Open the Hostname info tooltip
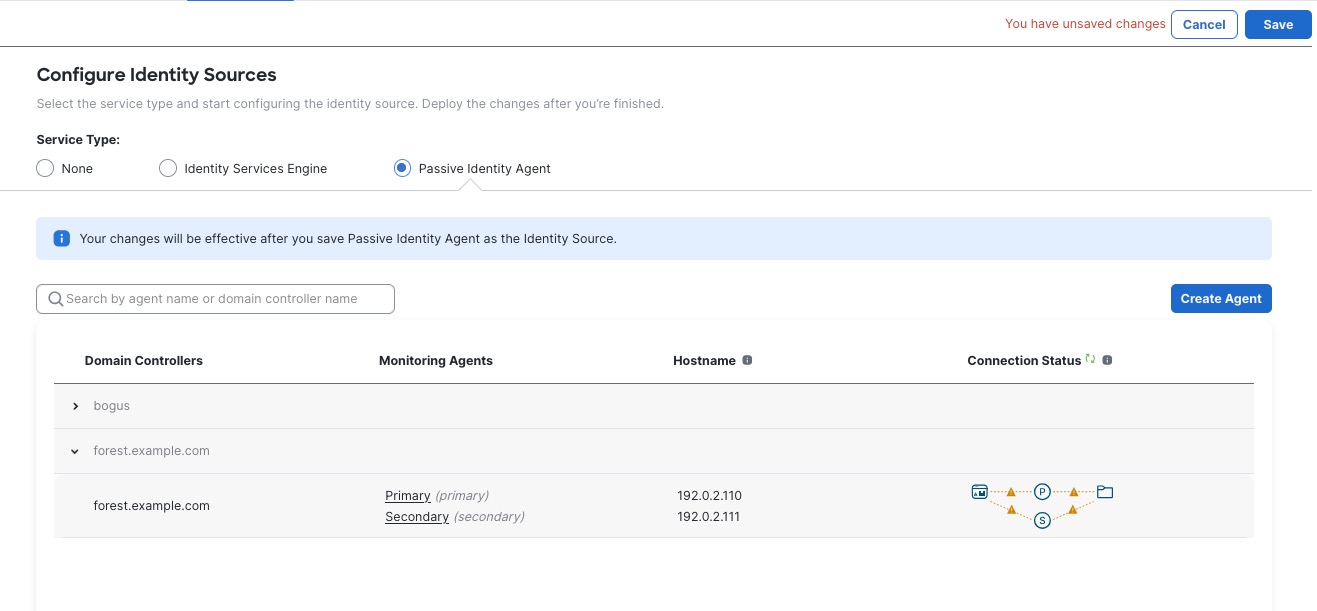This screenshot has height=611, width=1317. tap(748, 360)
